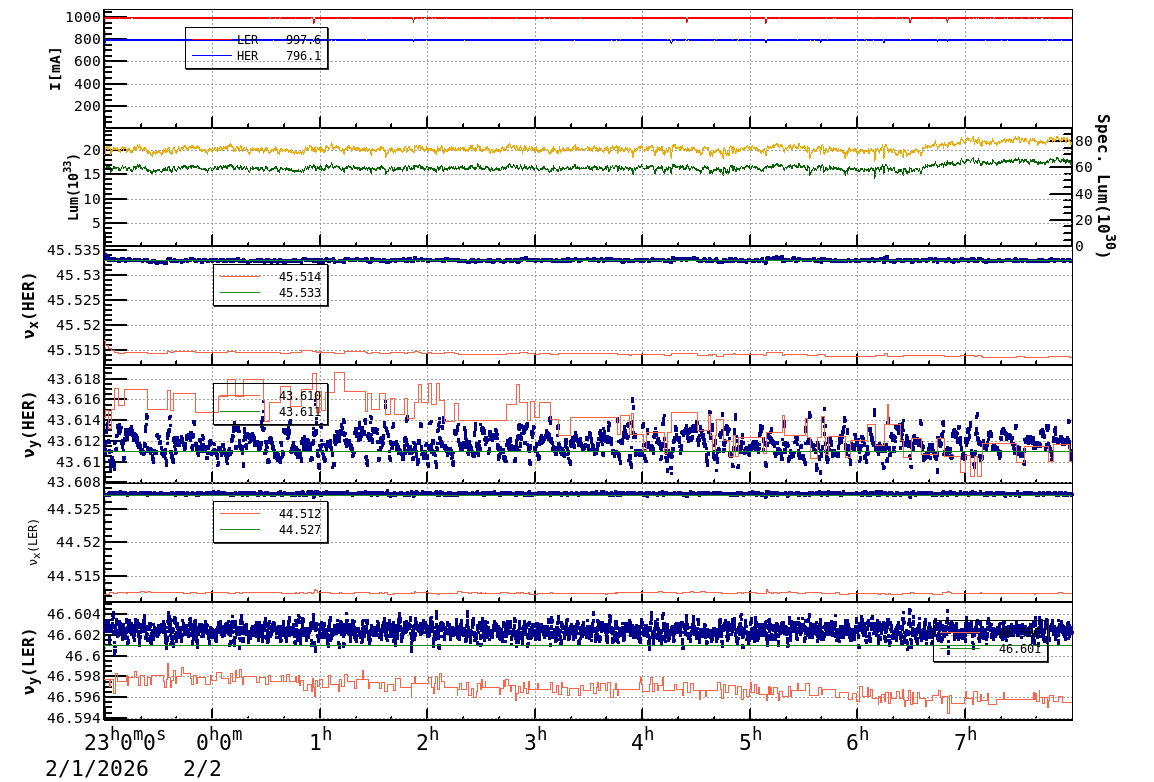The width and height of the screenshot is (1154, 782).
Task: Click the 45.525 tick label
Action: [x=74, y=300]
